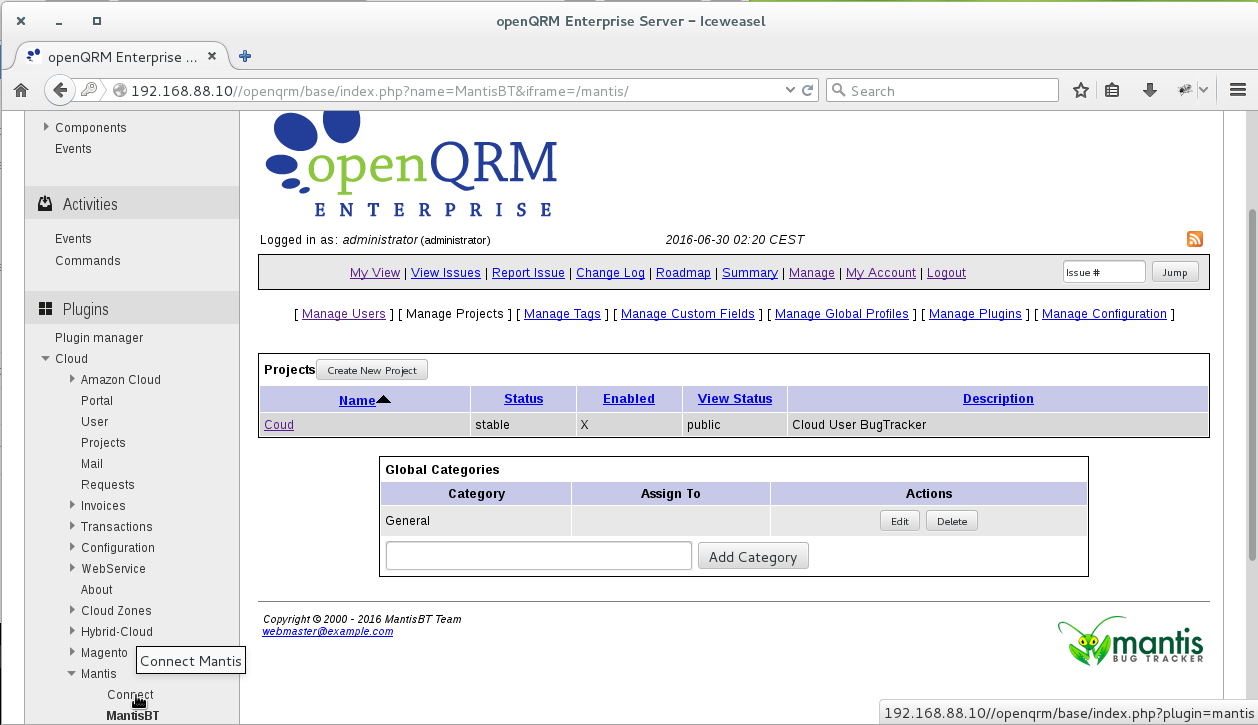Focus the new category name field
1258x725 pixels.
[x=539, y=556]
